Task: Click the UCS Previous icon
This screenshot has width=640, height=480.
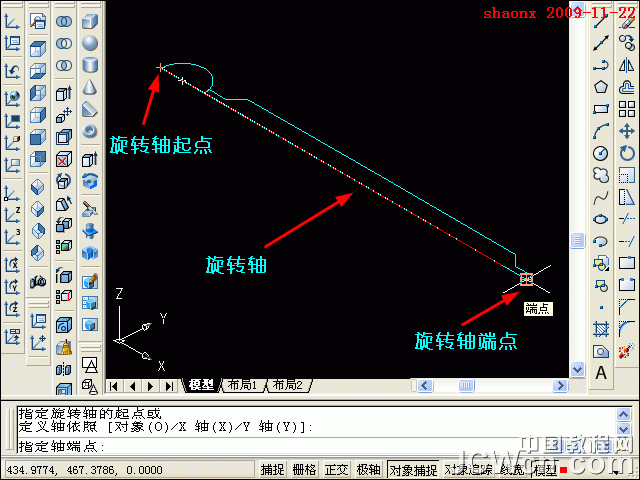Action: point(12,71)
